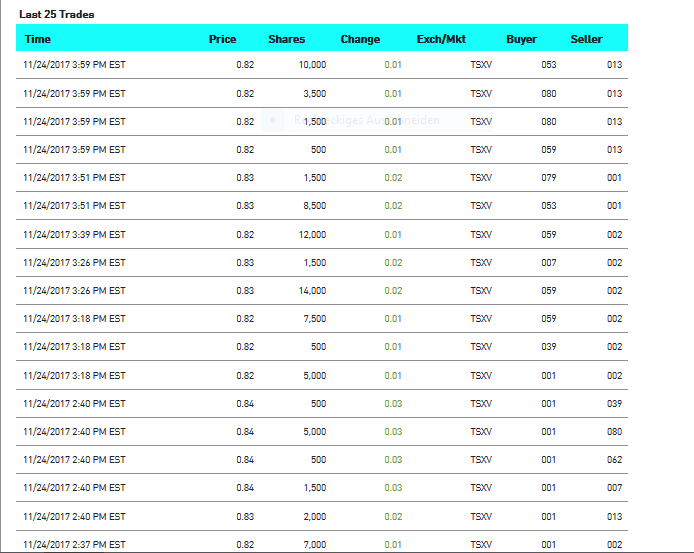
Task: Click buyer 053 in the 8,500-share row
Action: pyautogui.click(x=549, y=206)
